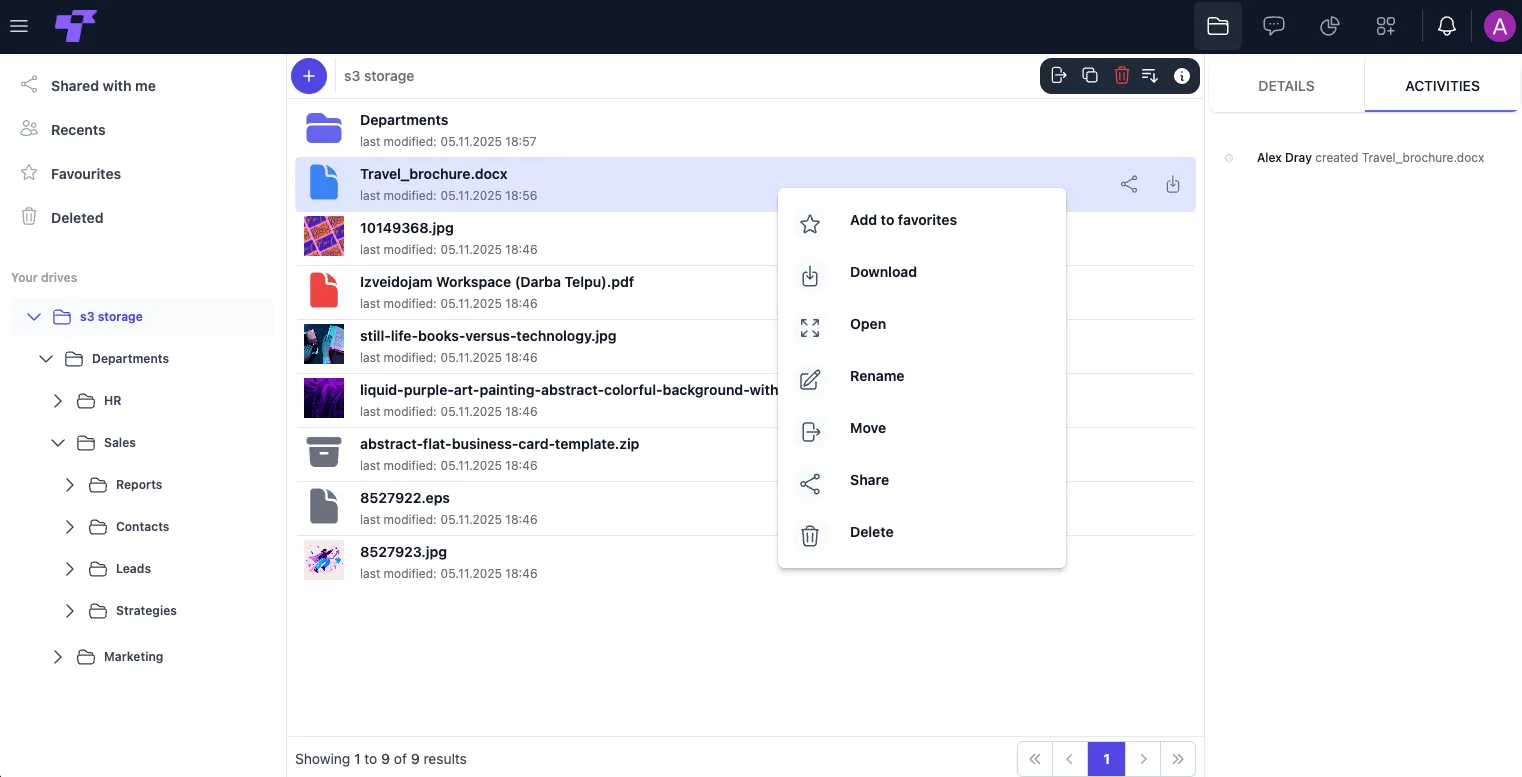
Task: Click the next page arrow button
Action: click(1143, 759)
